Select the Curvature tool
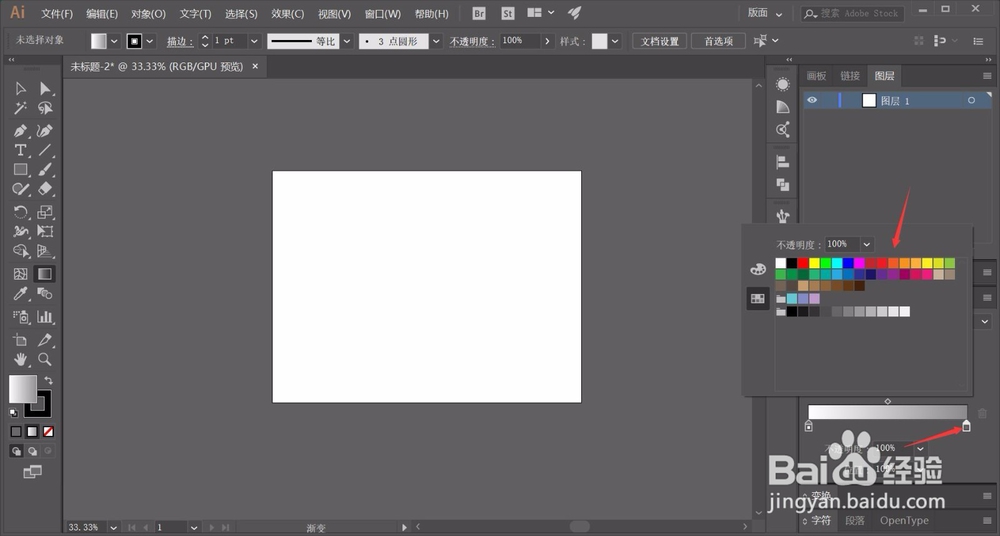Image resolution: width=1000 pixels, height=536 pixels. 45,131
